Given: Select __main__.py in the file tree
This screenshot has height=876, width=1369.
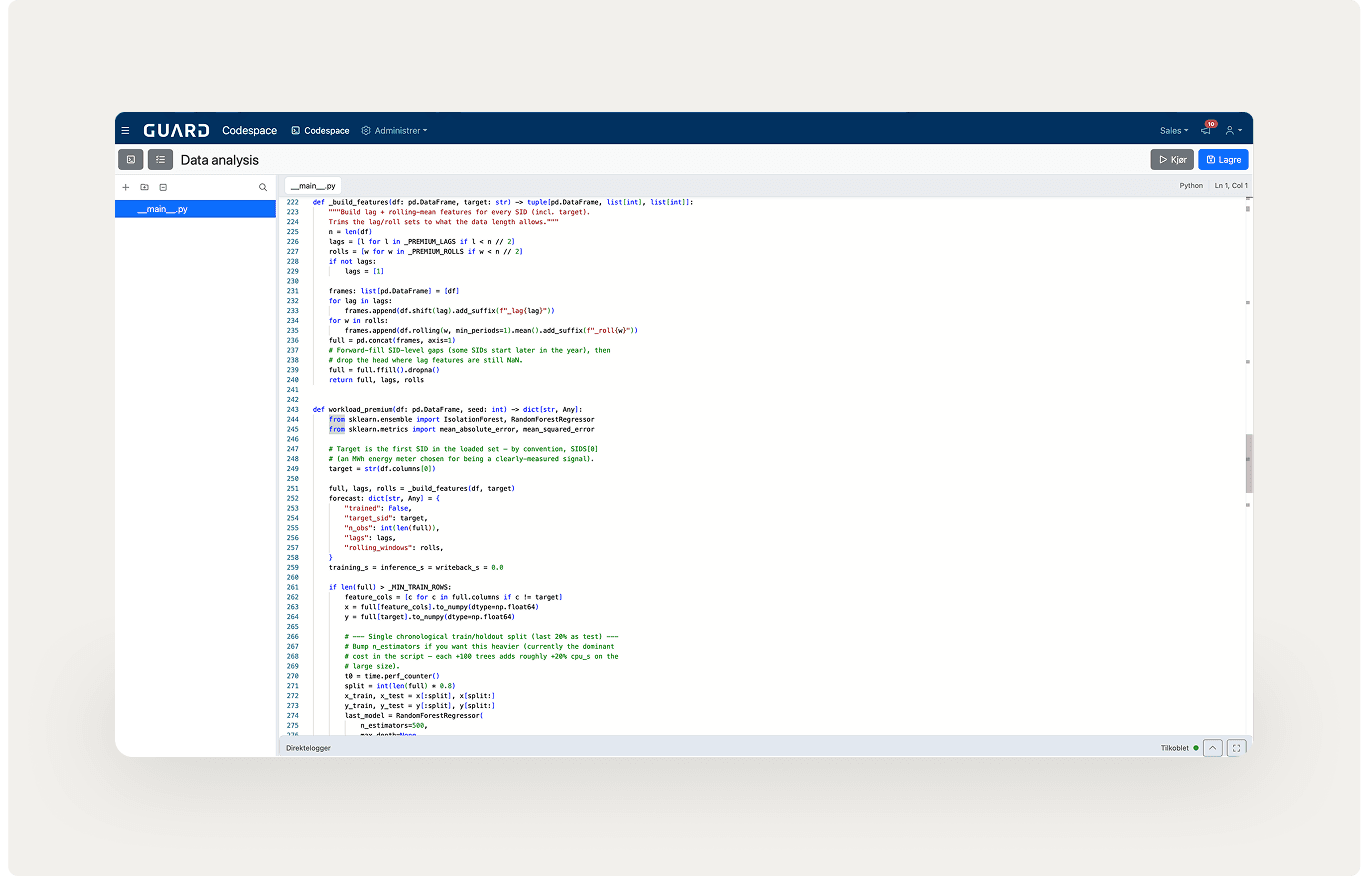Looking at the screenshot, I should coord(196,209).
